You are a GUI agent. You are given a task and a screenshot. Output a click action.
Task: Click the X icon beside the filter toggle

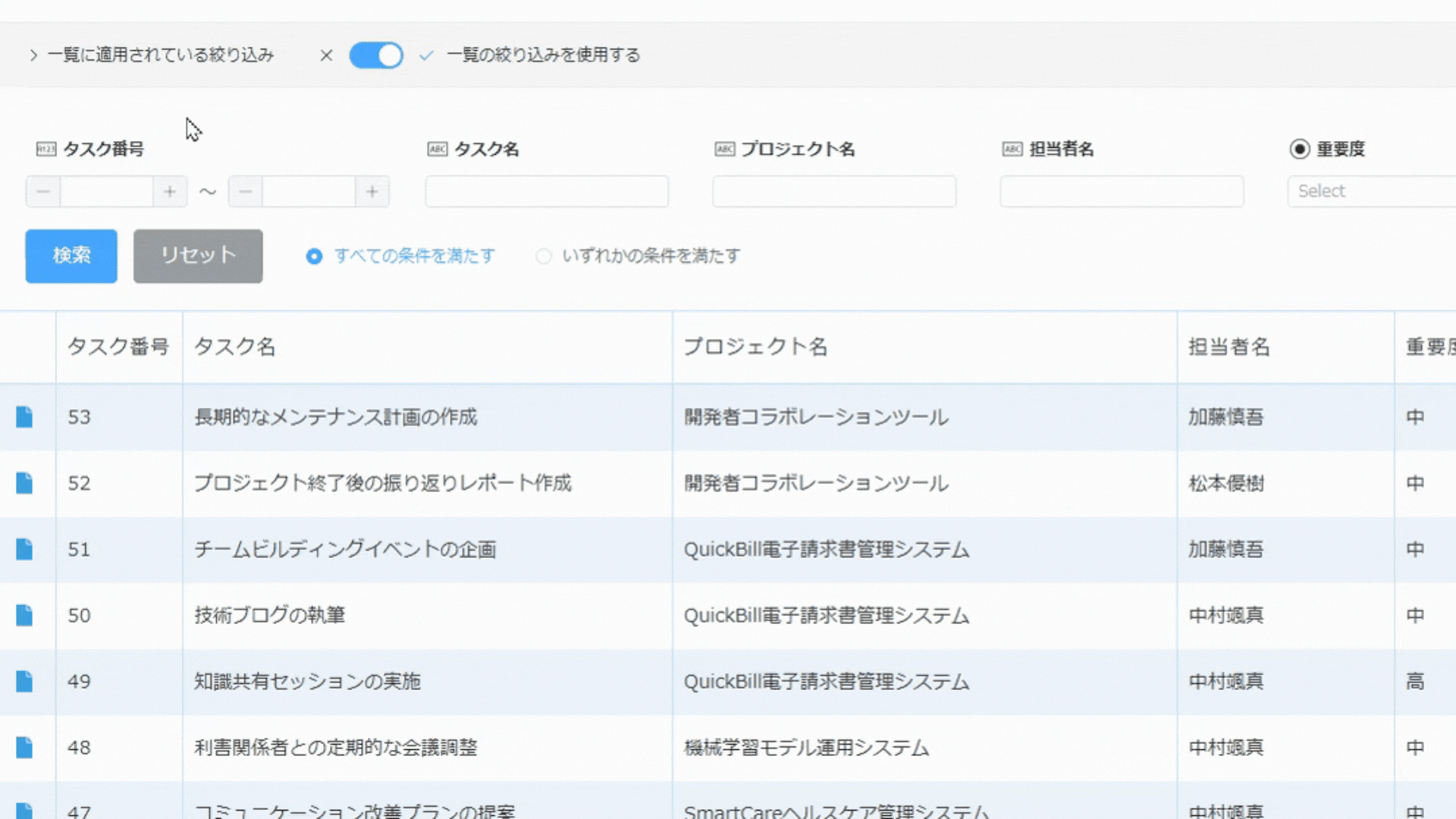(326, 55)
